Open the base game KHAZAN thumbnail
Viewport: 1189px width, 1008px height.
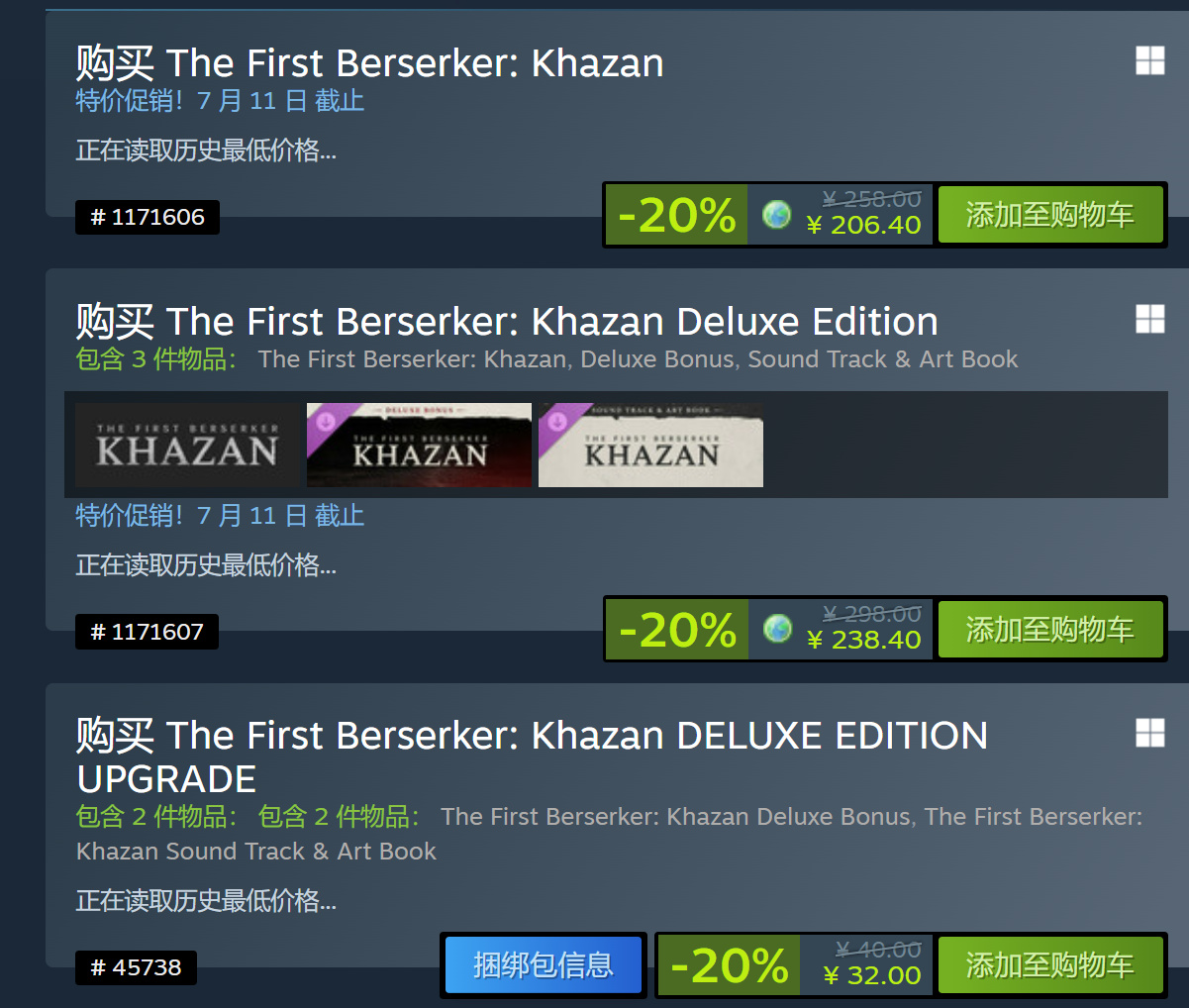coord(187,445)
